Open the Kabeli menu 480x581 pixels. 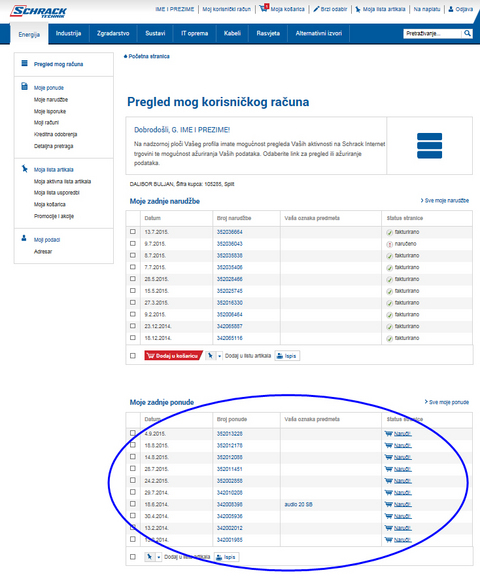click(x=232, y=33)
